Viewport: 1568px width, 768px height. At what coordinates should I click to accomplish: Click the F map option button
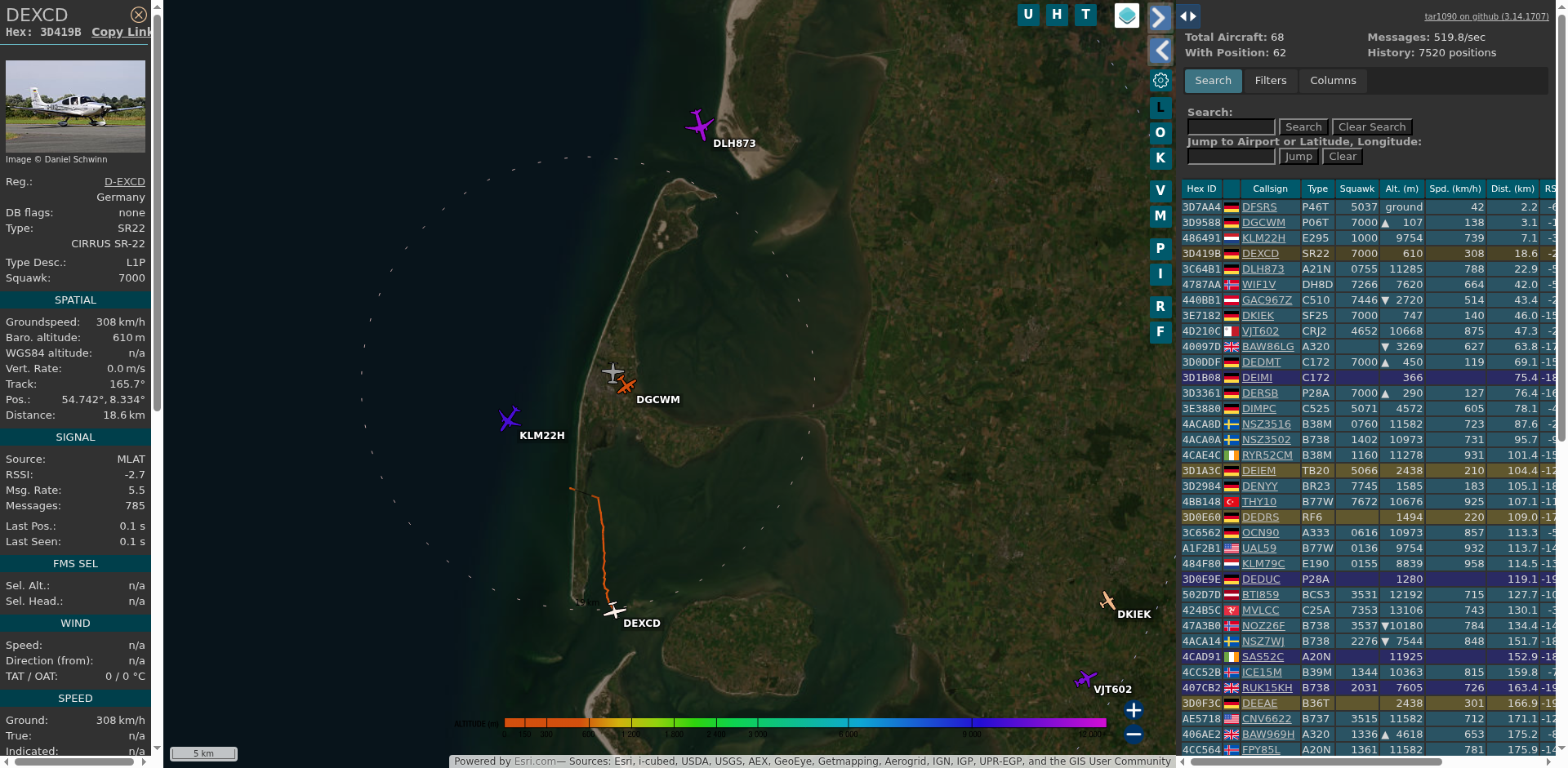(x=1160, y=332)
